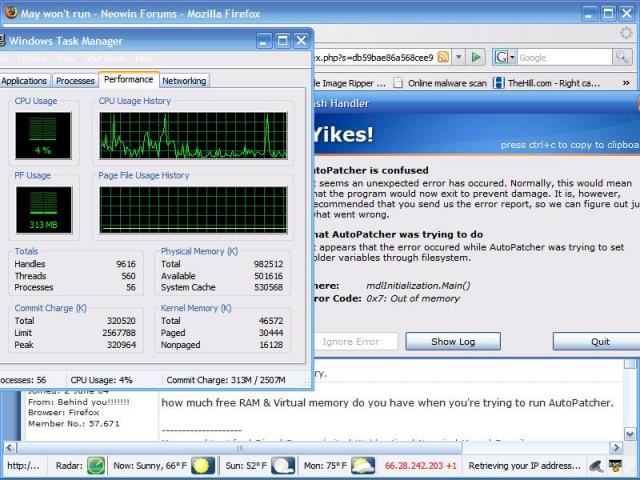Click the Nonpaged value 16128
Image resolution: width=640 pixels, height=480 pixels.
tap(271, 345)
